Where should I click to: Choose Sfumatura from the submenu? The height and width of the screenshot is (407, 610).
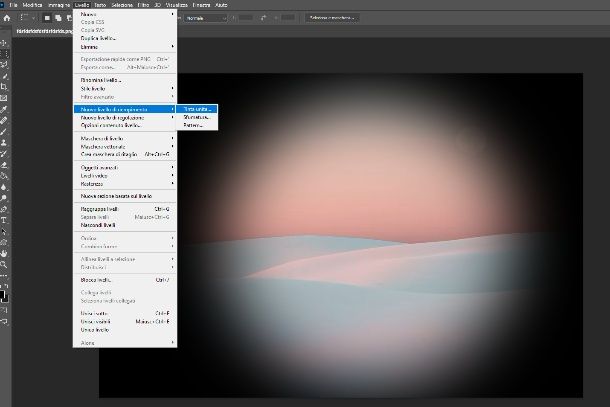point(197,117)
